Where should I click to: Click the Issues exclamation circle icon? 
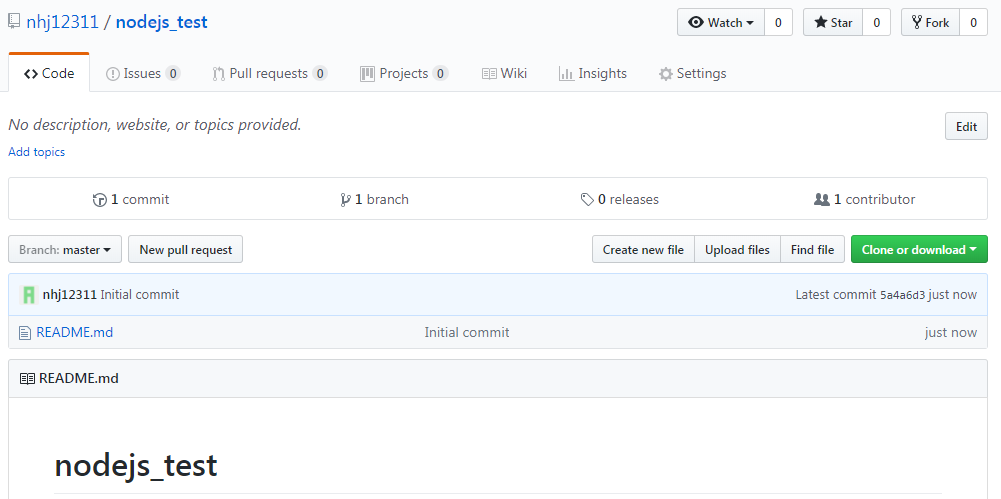click(x=112, y=74)
